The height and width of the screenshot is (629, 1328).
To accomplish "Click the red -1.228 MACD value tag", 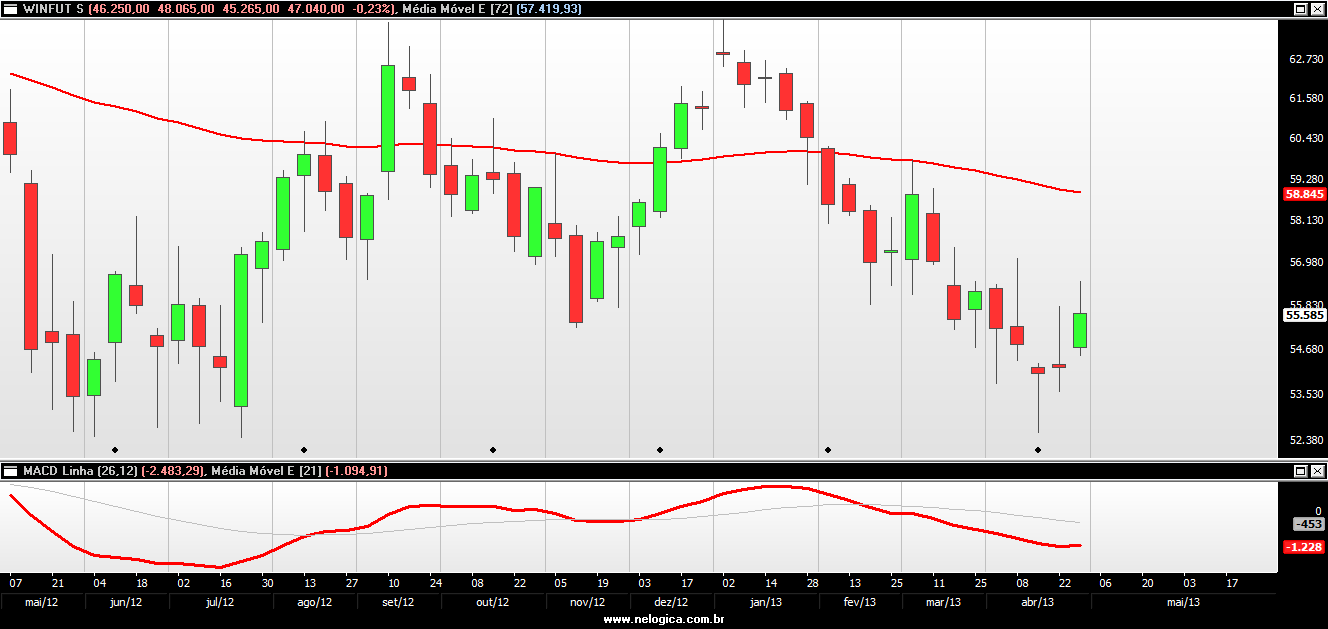I will 1304,546.
